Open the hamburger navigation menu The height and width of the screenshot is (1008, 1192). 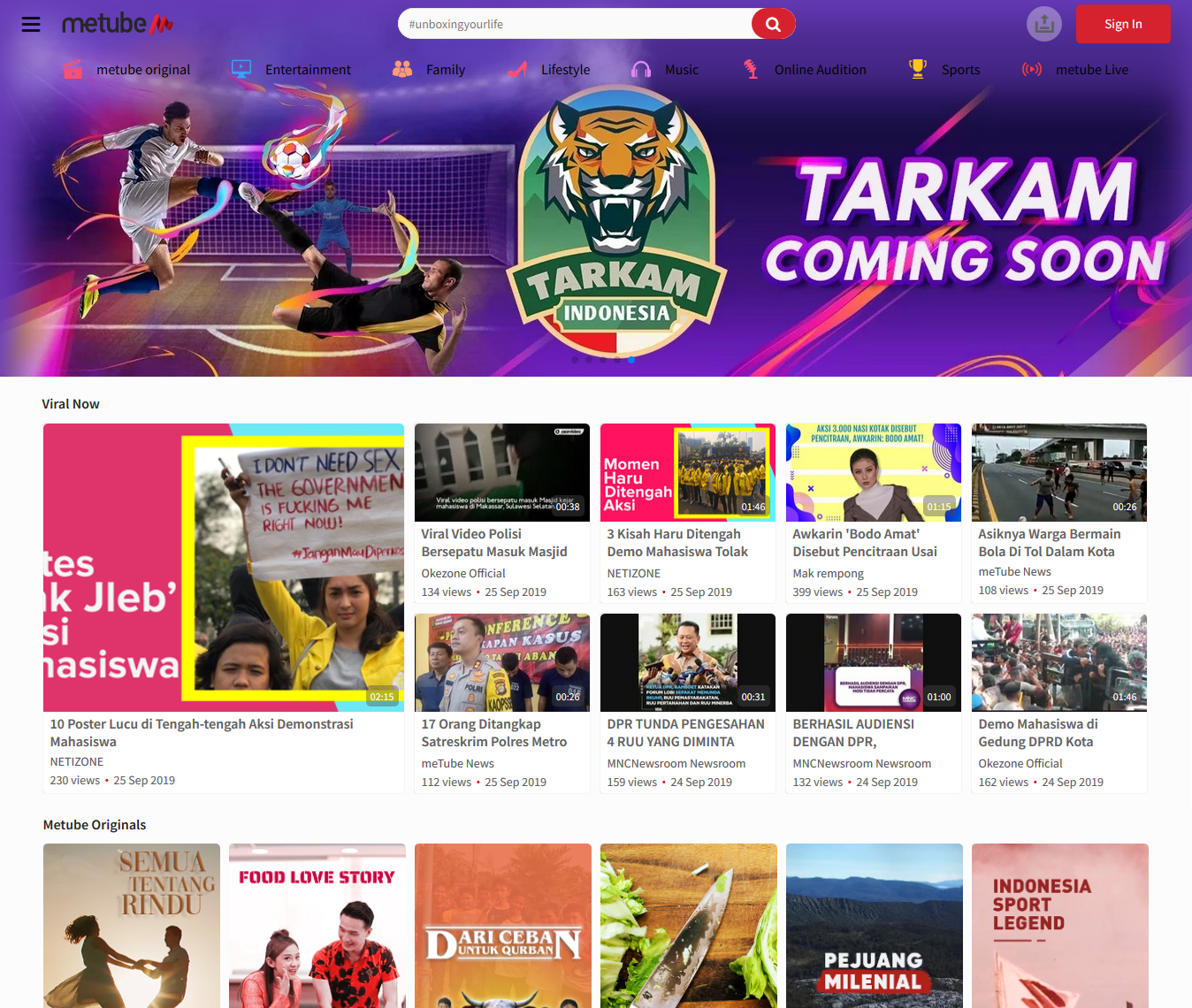click(x=31, y=24)
